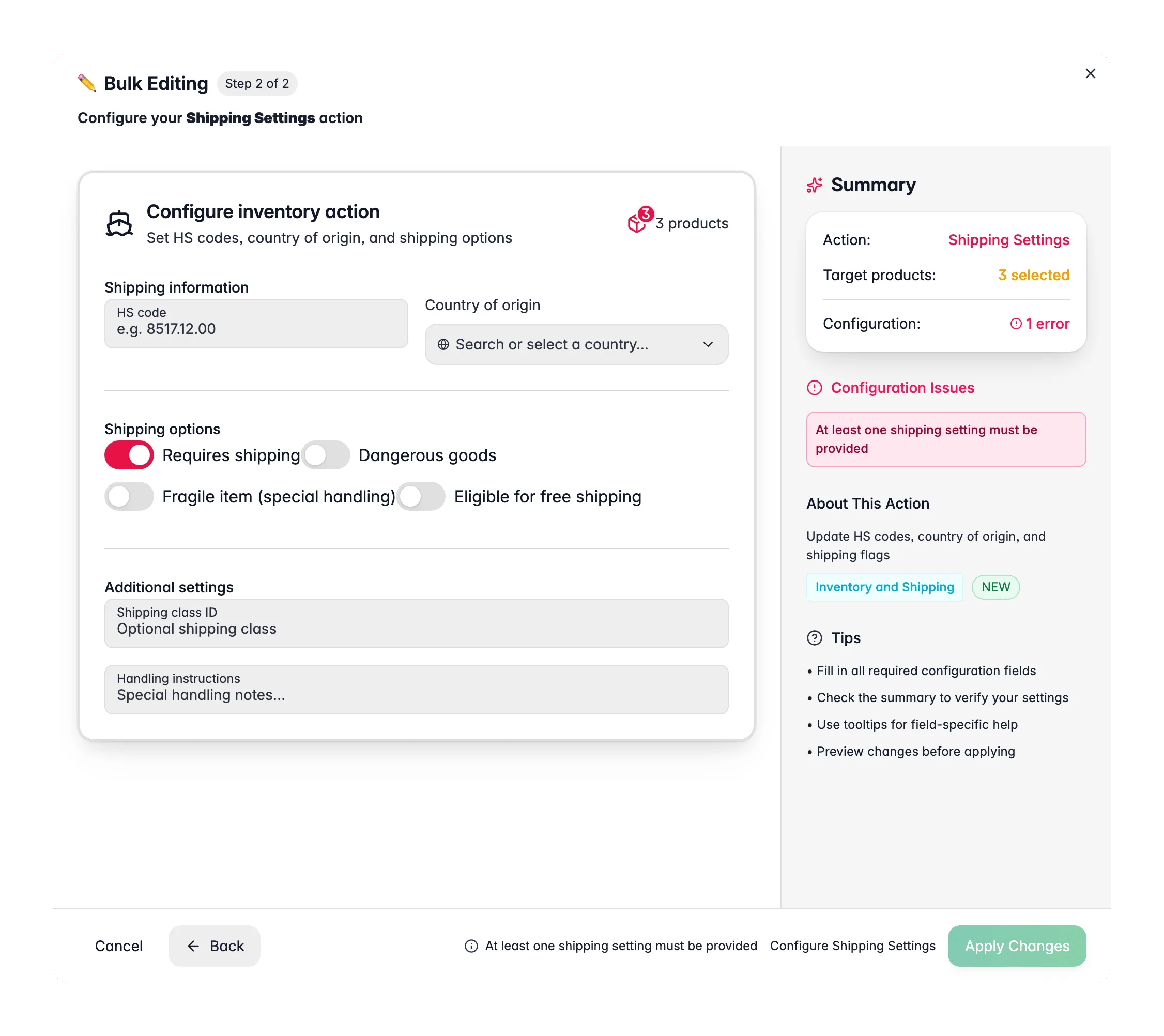Click the Cancel button
1164x1036 pixels.
point(118,946)
